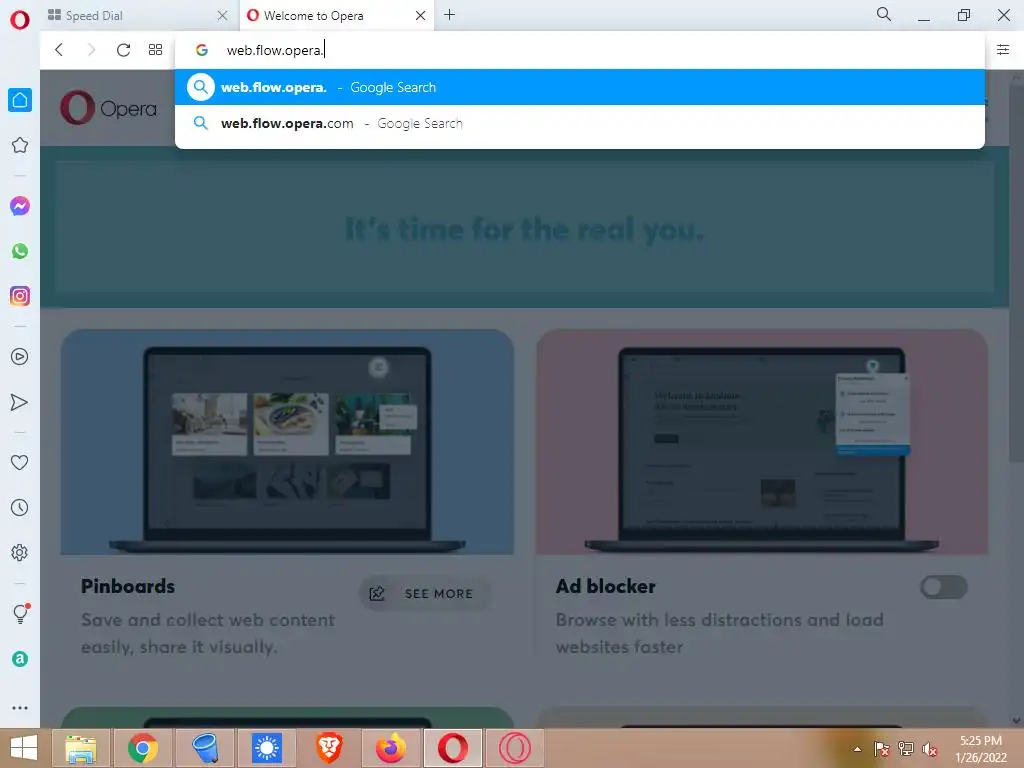Image resolution: width=1024 pixels, height=768 pixels.
Task: Open the Windows Start button
Action: point(24,748)
